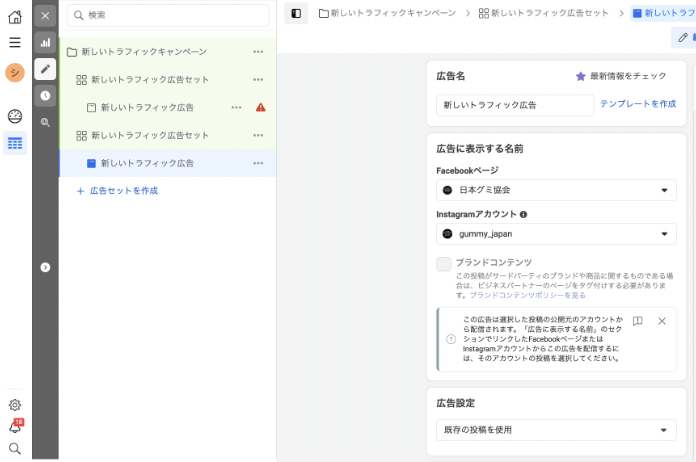The width and height of the screenshot is (696, 462).
Task: Close the editing pane with X
Action: (x=45, y=15)
